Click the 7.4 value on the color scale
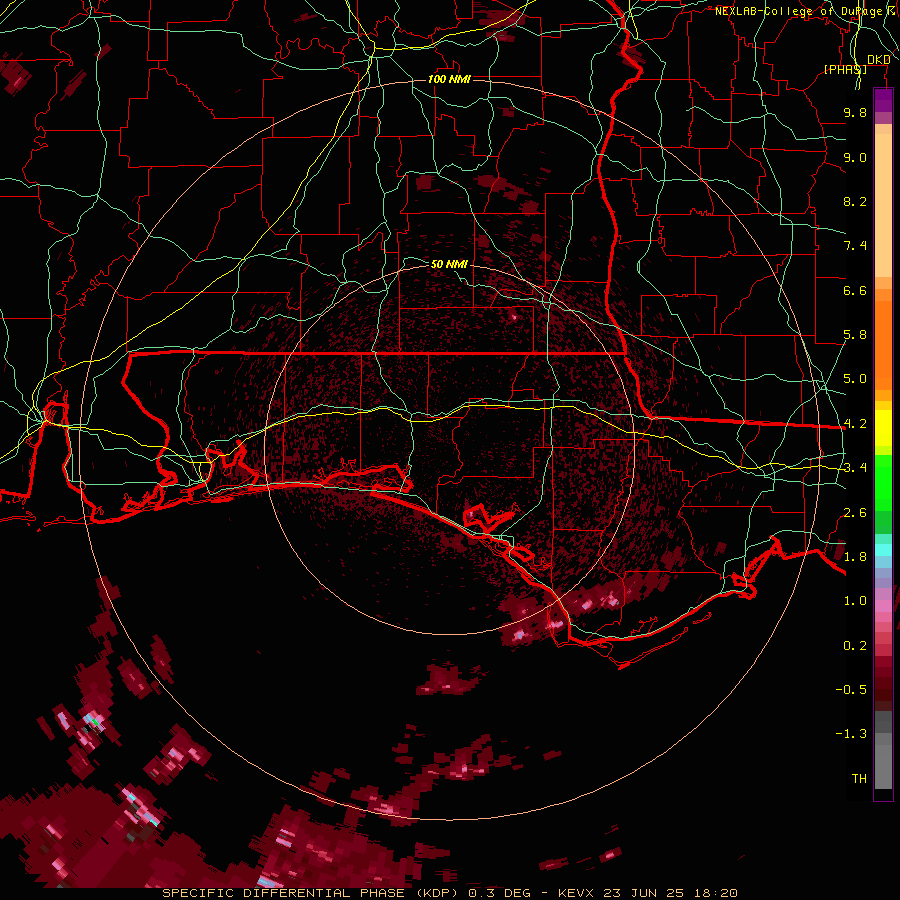Image resolution: width=900 pixels, height=900 pixels. tap(855, 246)
